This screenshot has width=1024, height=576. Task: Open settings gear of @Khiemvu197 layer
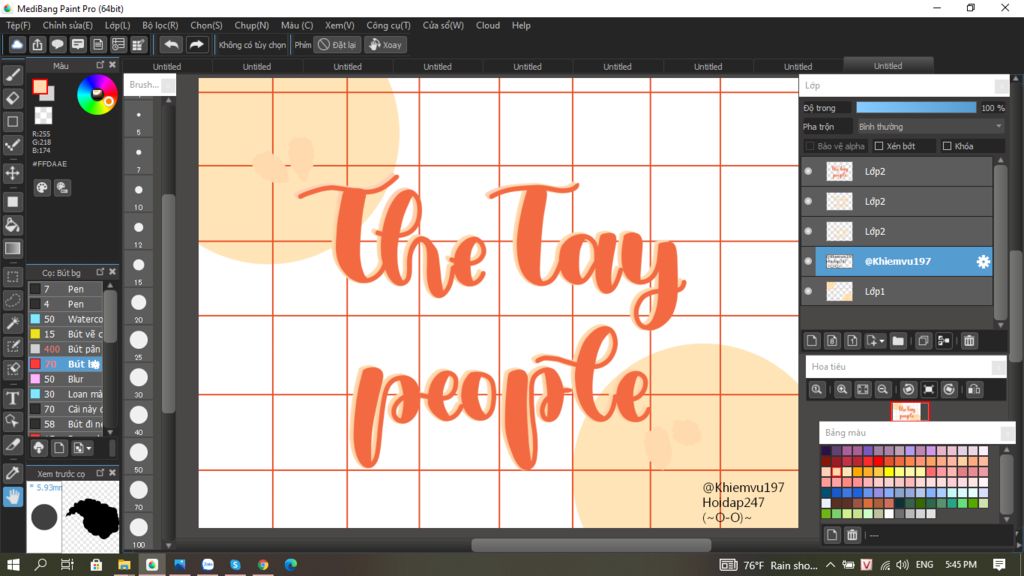pos(983,261)
